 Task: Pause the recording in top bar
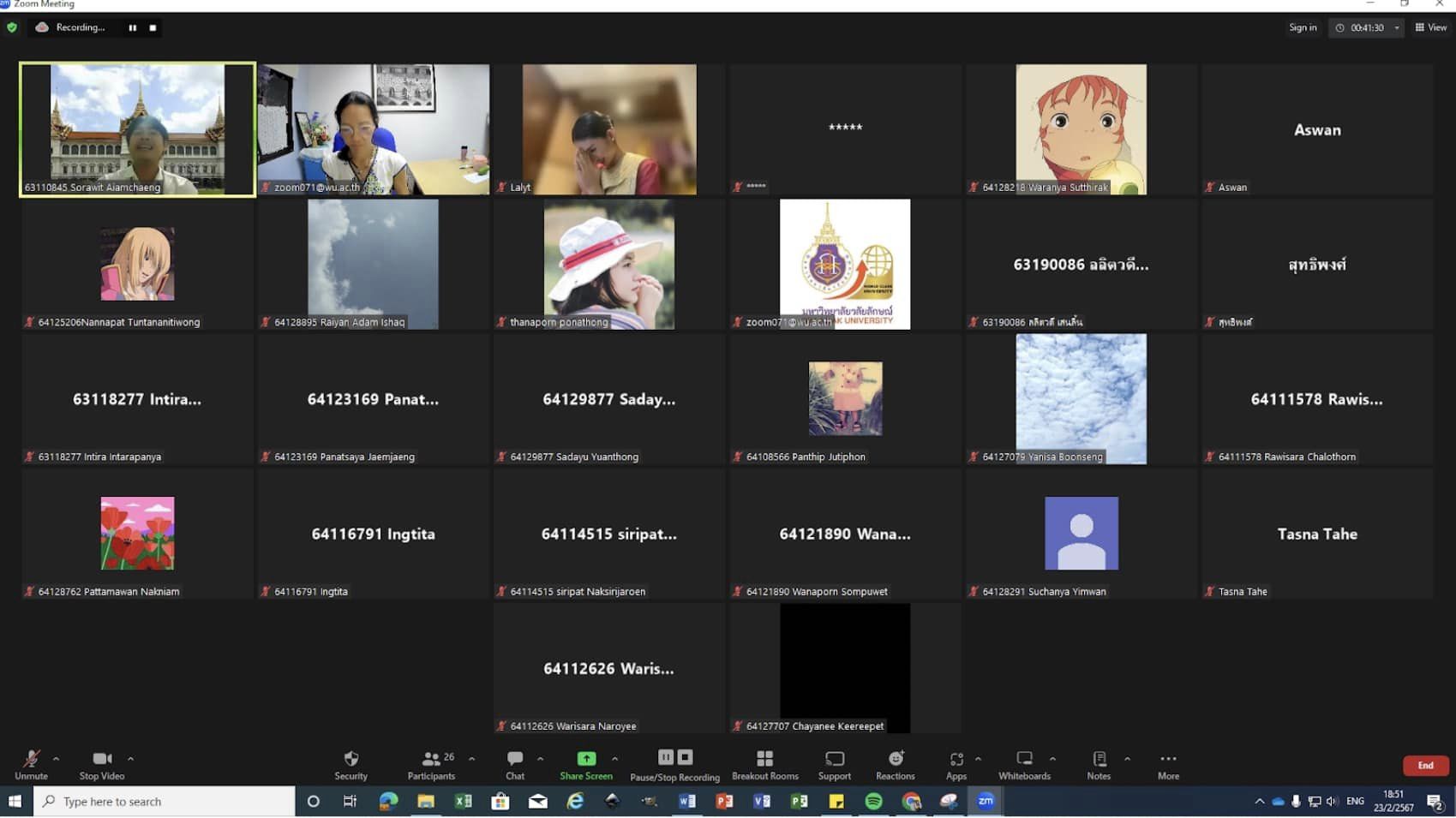click(133, 27)
